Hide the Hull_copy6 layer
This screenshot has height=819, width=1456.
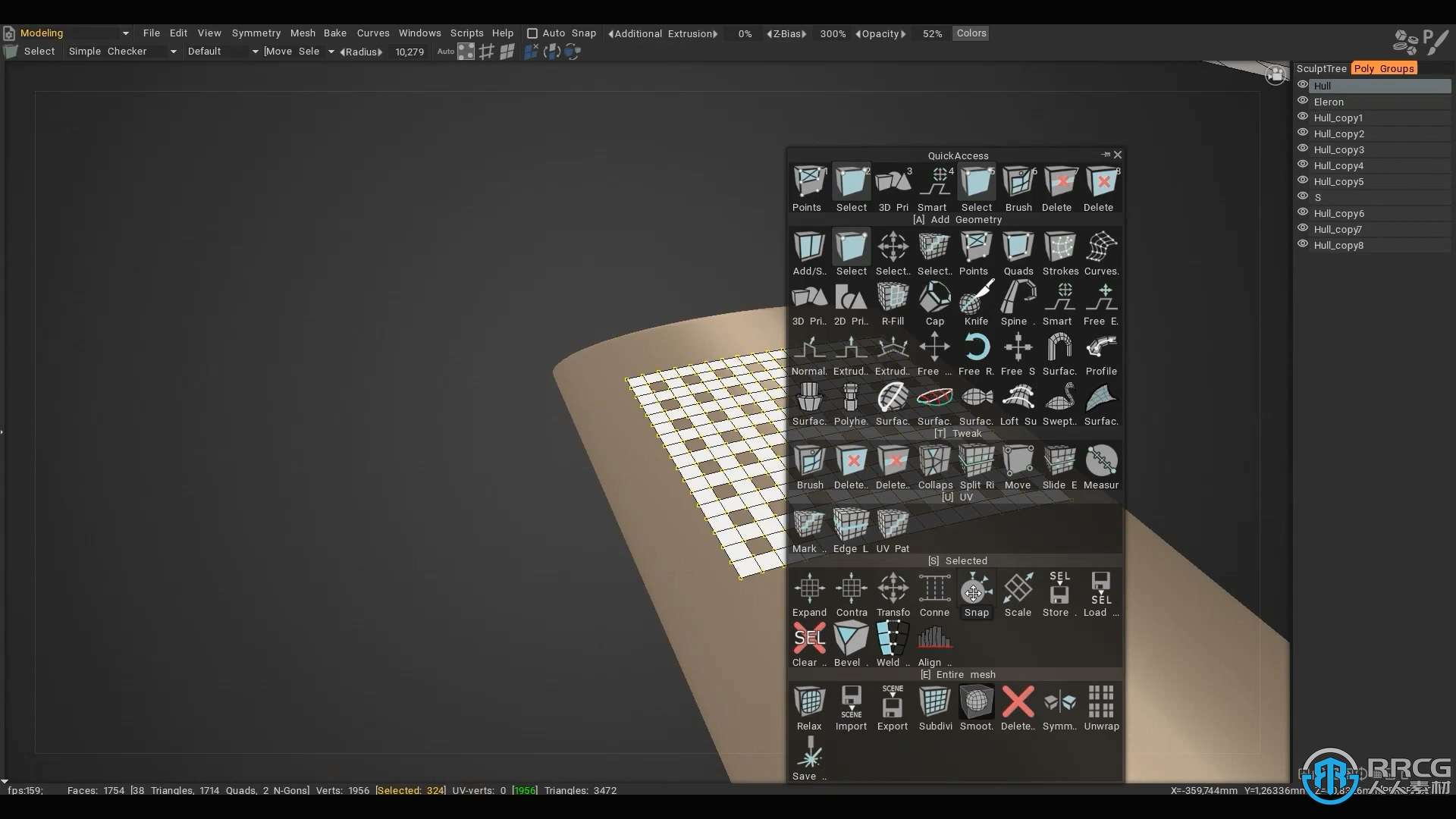point(1303,212)
